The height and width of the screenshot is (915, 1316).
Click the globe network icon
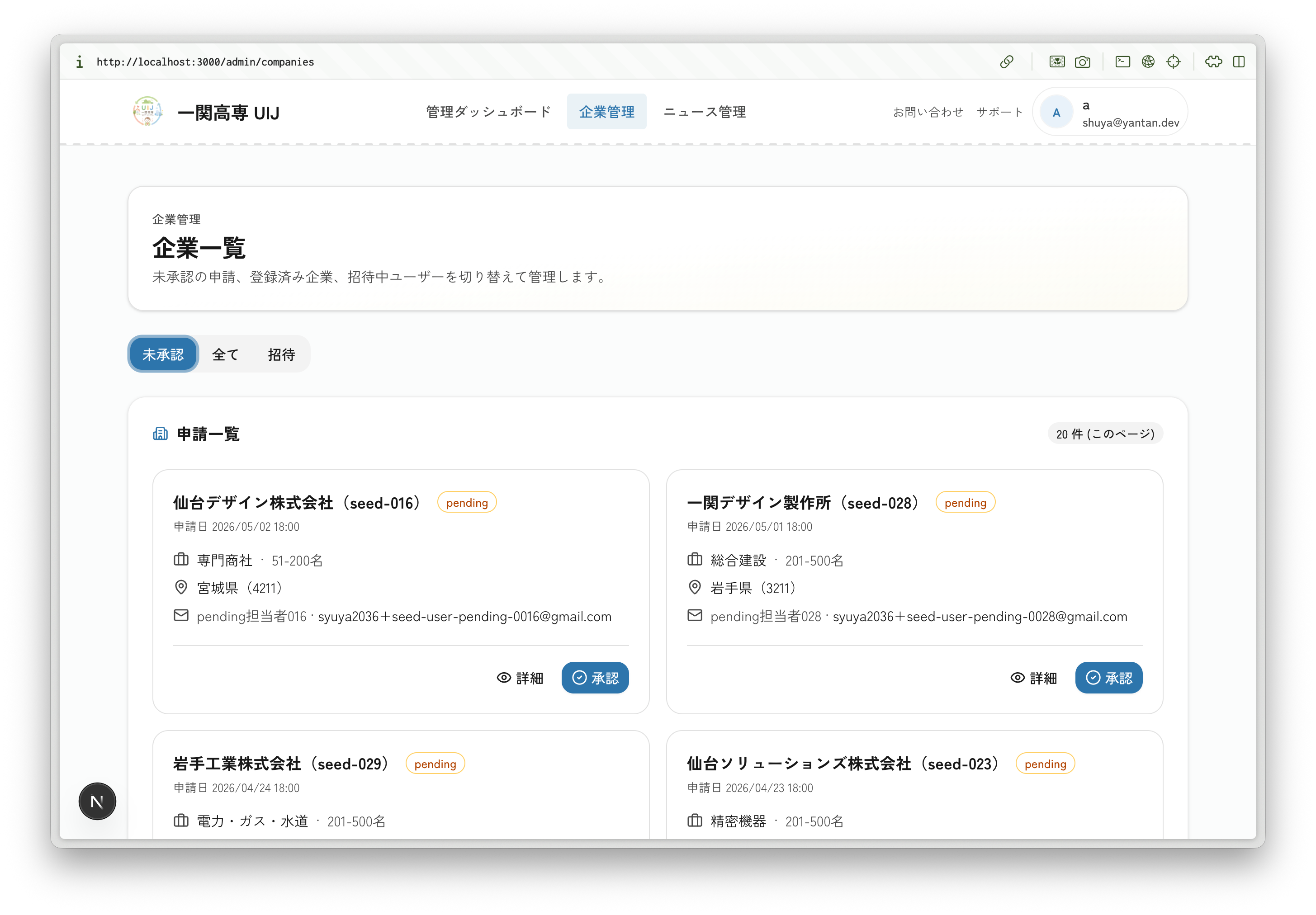[x=1147, y=62]
